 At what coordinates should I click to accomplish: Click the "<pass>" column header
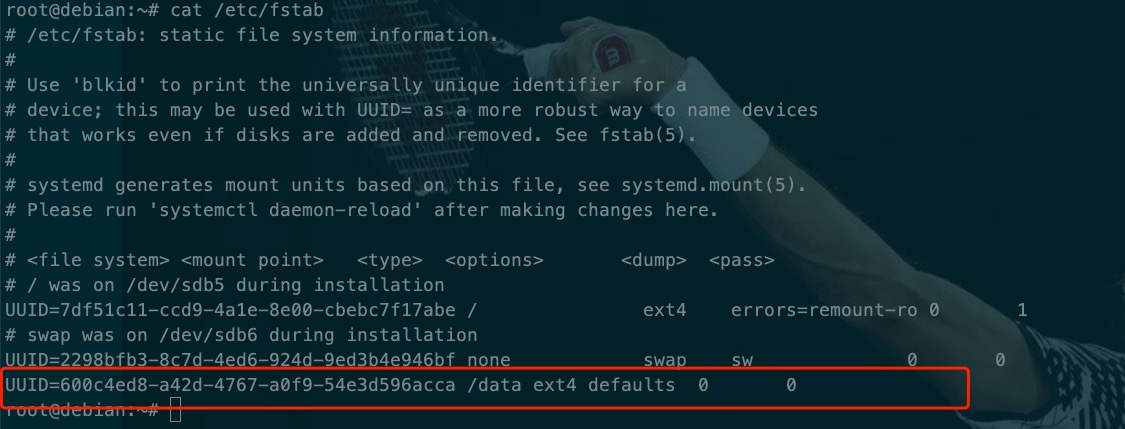[x=741, y=260]
